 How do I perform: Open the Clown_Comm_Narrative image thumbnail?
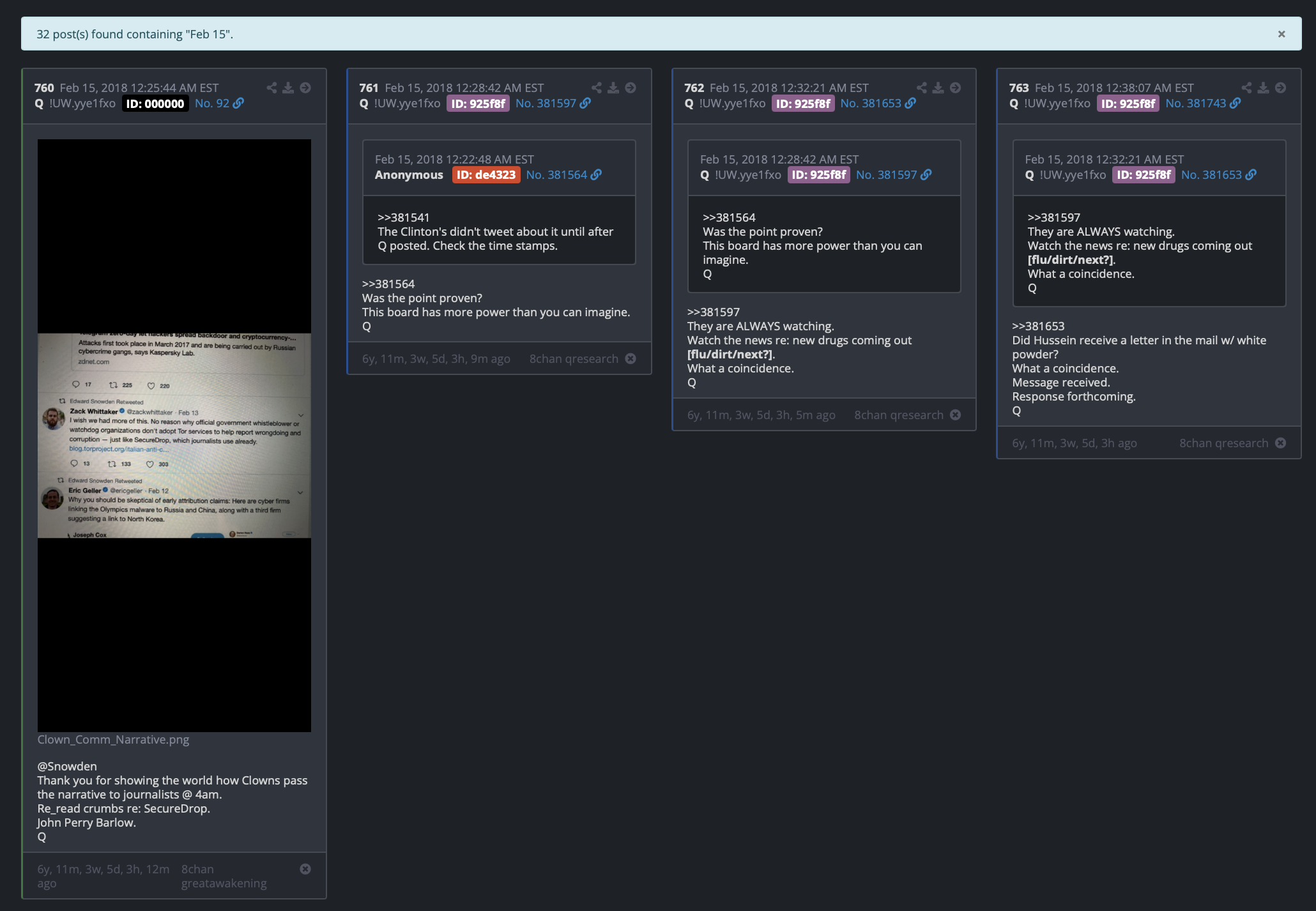[x=174, y=436]
